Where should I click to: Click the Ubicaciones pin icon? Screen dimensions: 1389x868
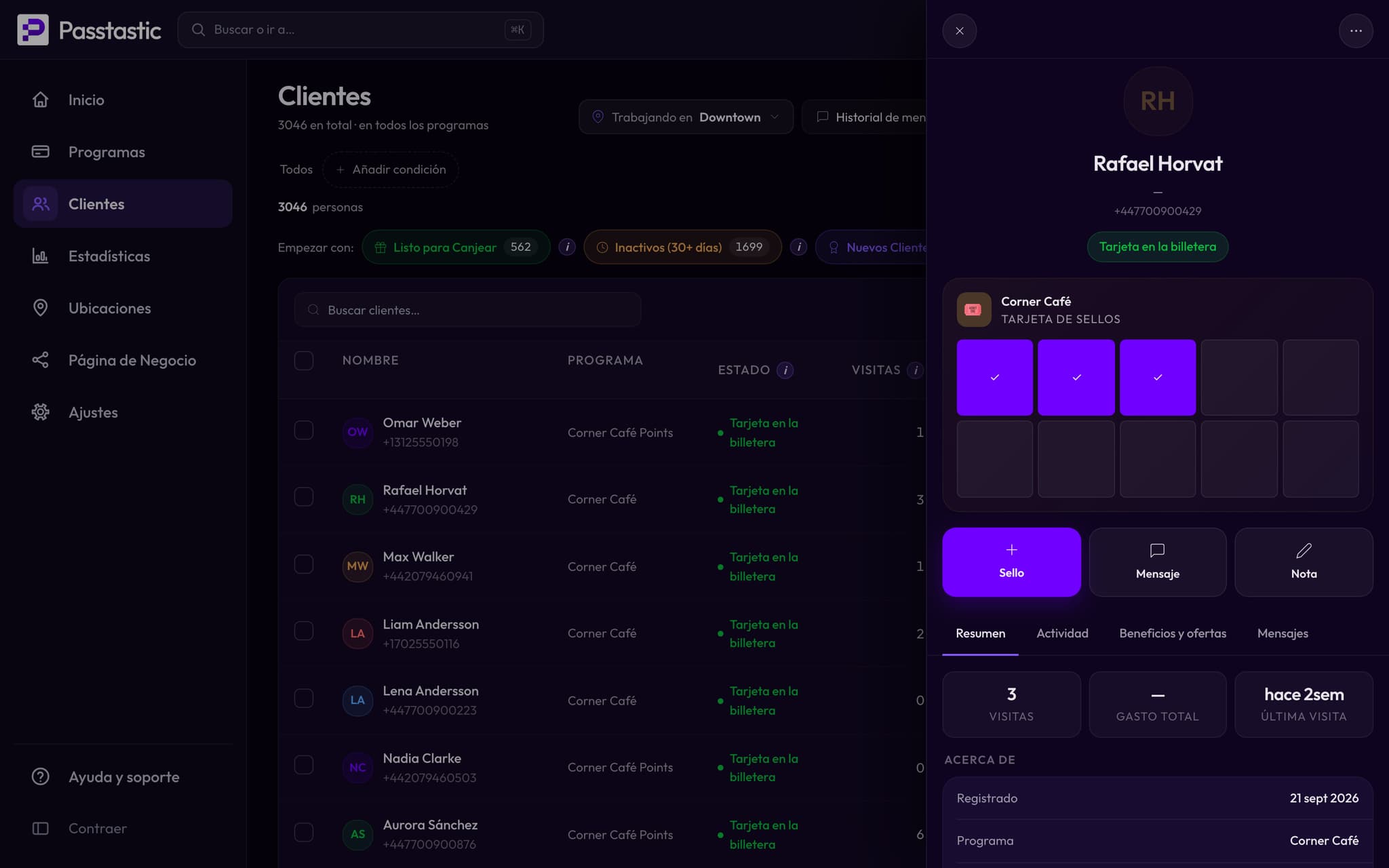pos(40,308)
